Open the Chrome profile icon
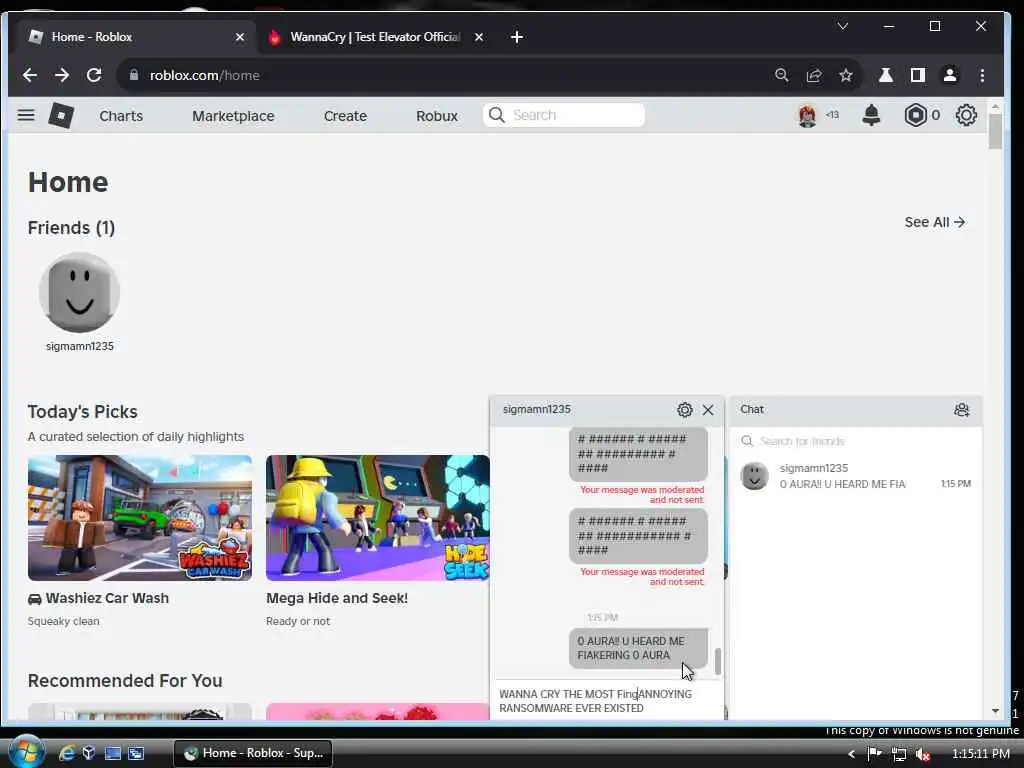The height and width of the screenshot is (768, 1024). point(950,75)
